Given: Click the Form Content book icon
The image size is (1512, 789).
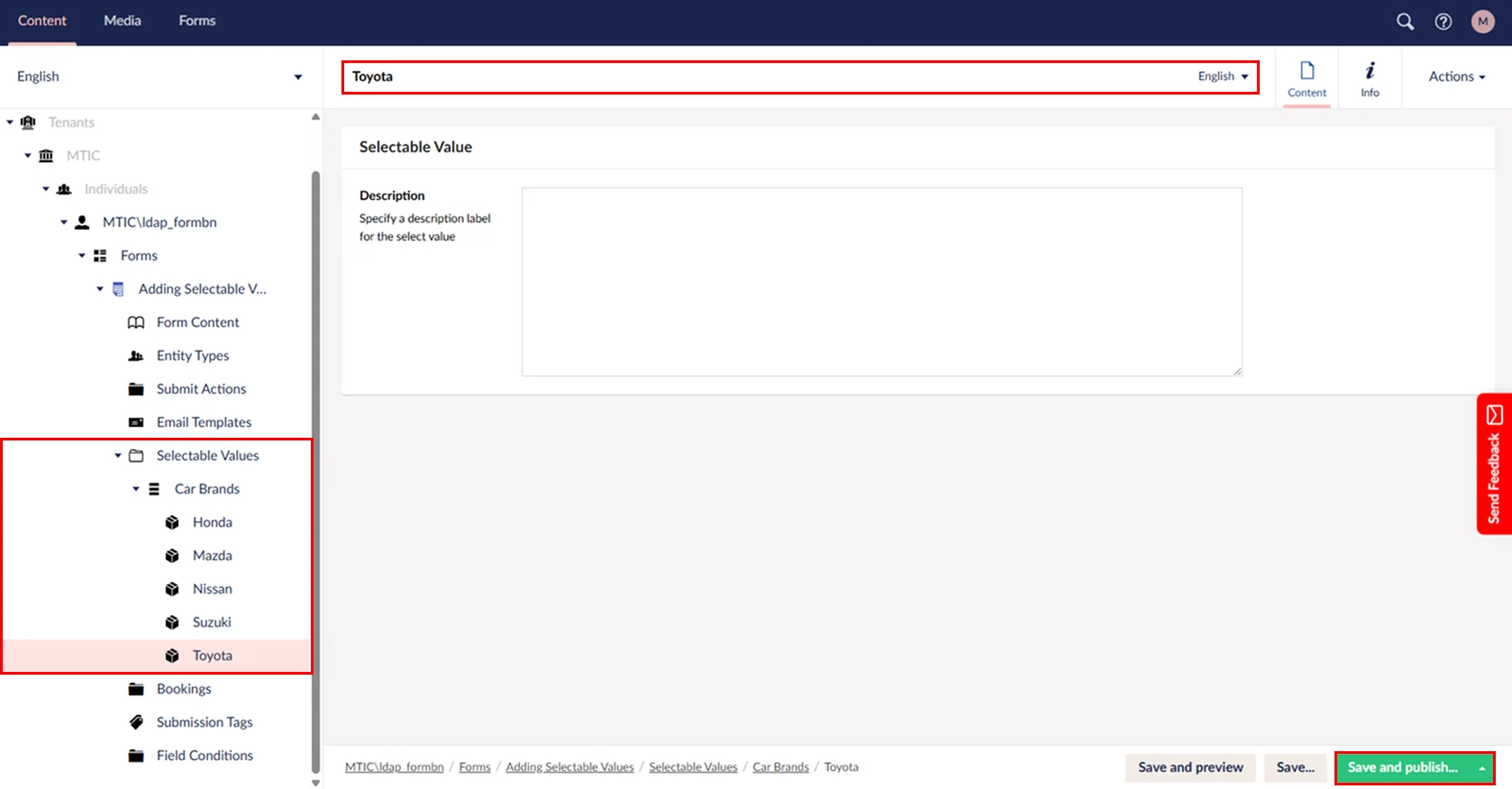Looking at the screenshot, I should [x=136, y=322].
